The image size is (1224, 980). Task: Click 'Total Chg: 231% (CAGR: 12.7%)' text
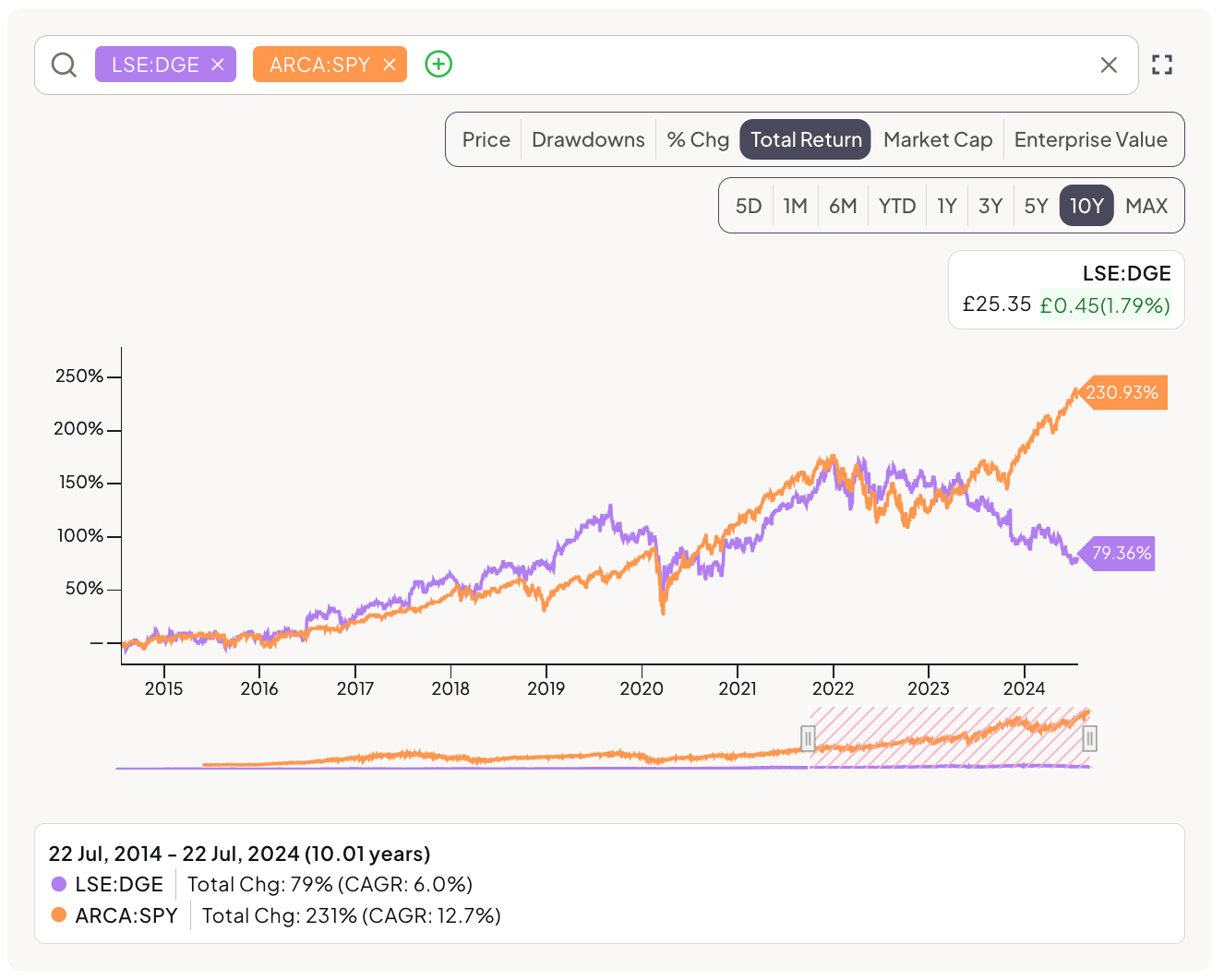click(352, 915)
